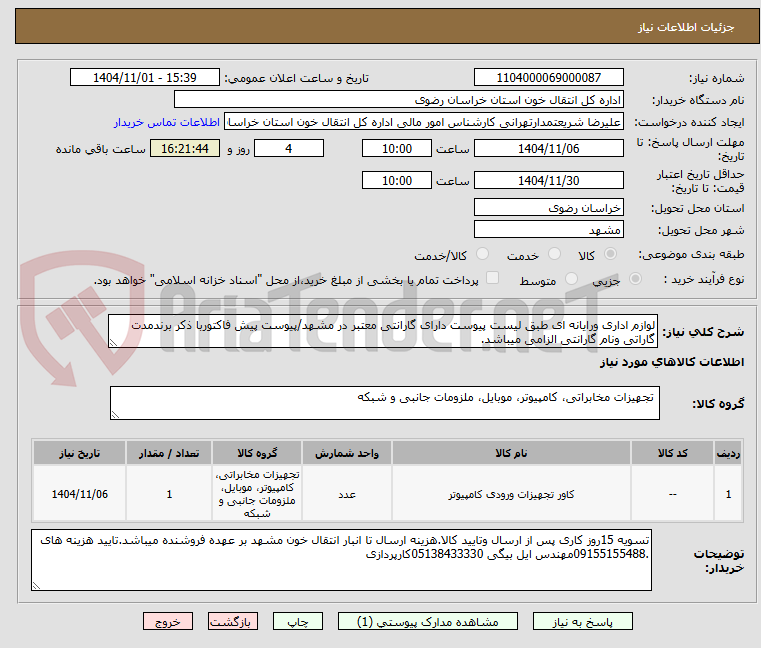The width and height of the screenshot is (761, 648).
Task: Click the ردیف column header
Action: [x=728, y=453]
